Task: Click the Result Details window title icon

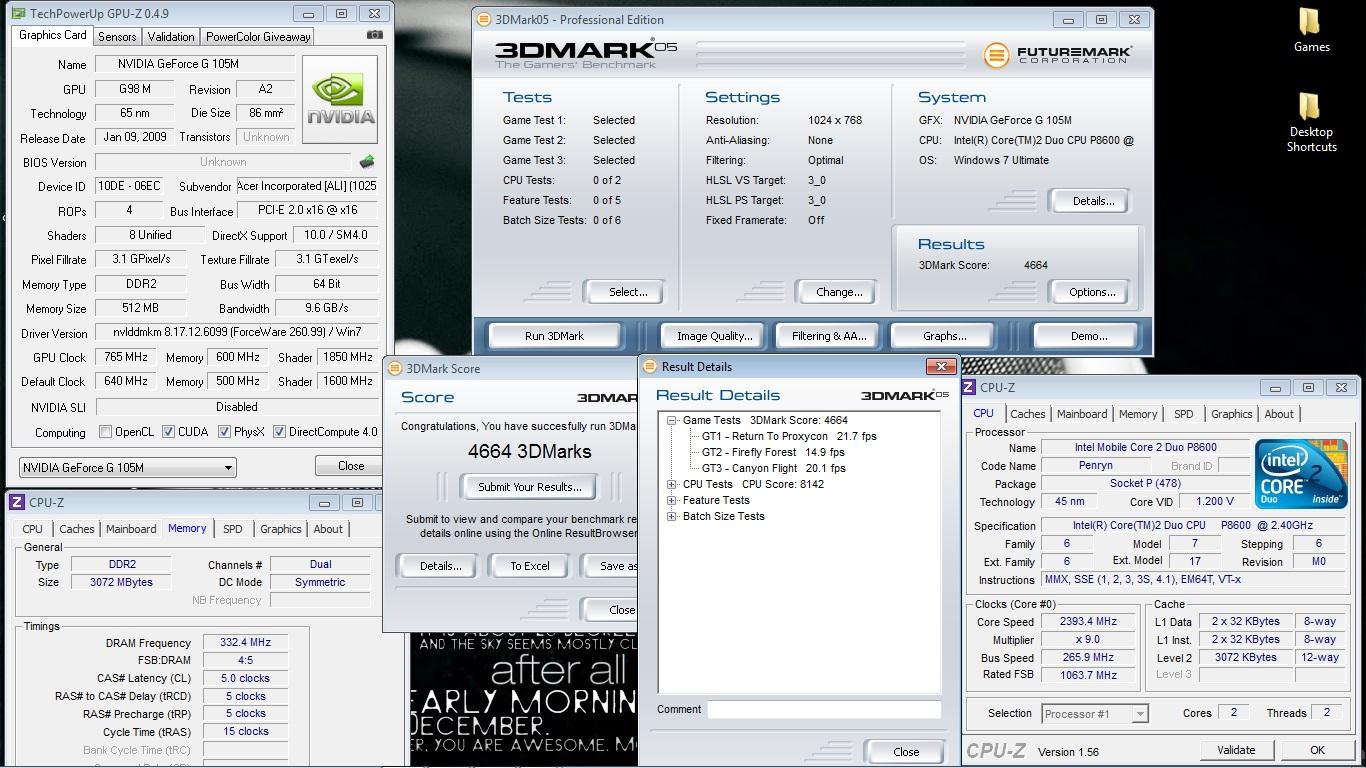Action: pos(650,366)
